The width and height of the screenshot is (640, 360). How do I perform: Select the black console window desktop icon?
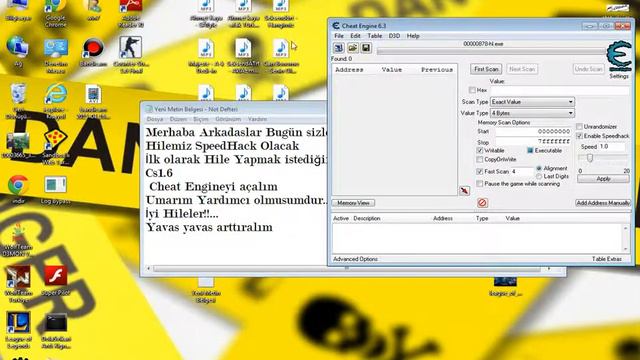click(x=56, y=322)
